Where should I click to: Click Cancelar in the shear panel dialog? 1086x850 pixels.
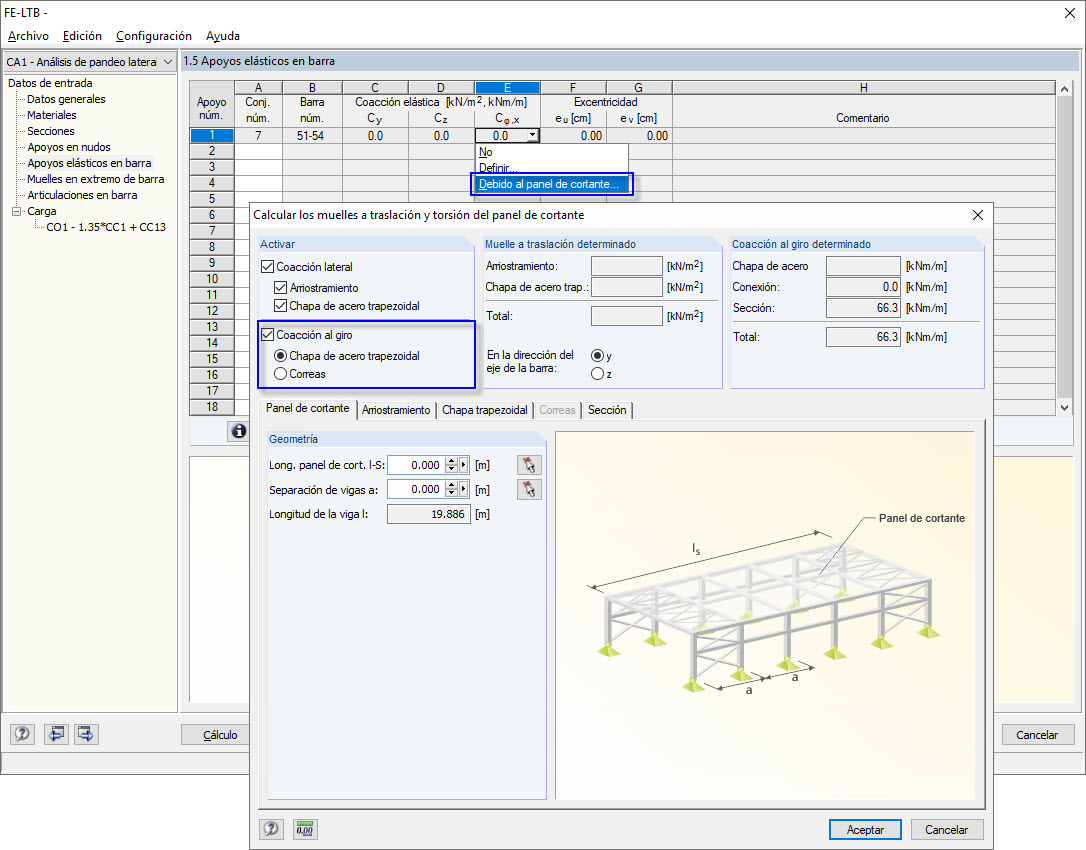pos(946,829)
